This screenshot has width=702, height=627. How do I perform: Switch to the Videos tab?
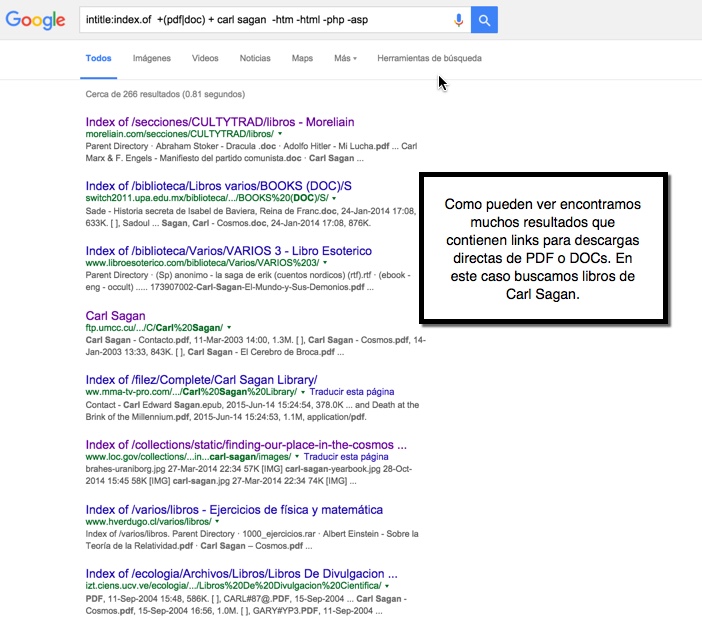pyautogui.click(x=205, y=59)
